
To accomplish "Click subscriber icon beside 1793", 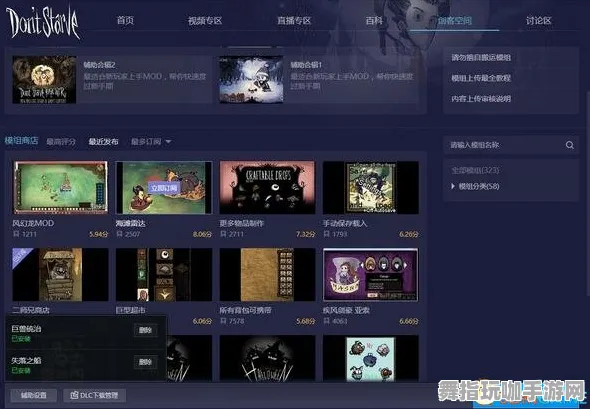I will click(x=327, y=234).
